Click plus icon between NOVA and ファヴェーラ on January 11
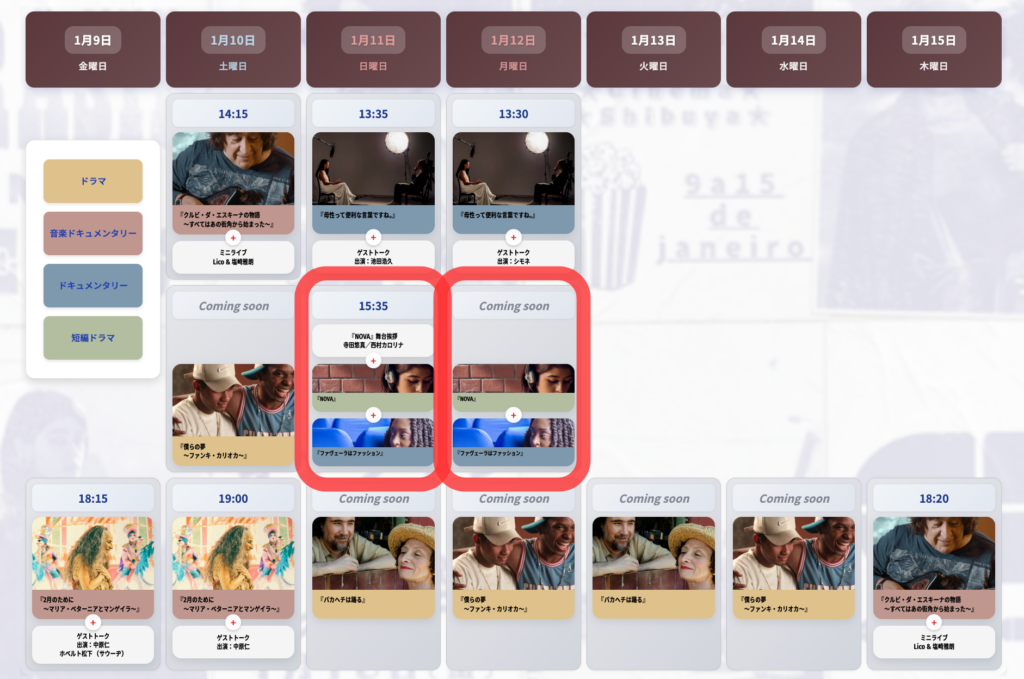 pyautogui.click(x=373, y=415)
